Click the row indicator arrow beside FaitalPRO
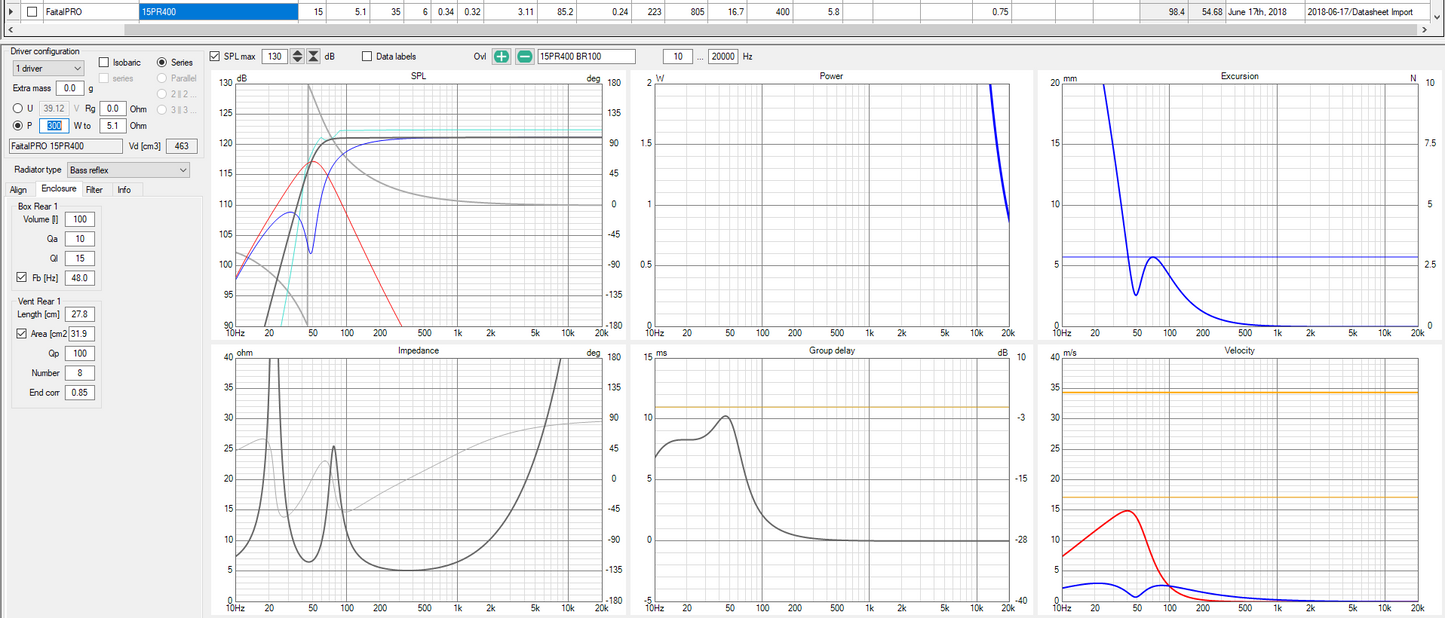The image size is (1445, 618). pos(11,12)
